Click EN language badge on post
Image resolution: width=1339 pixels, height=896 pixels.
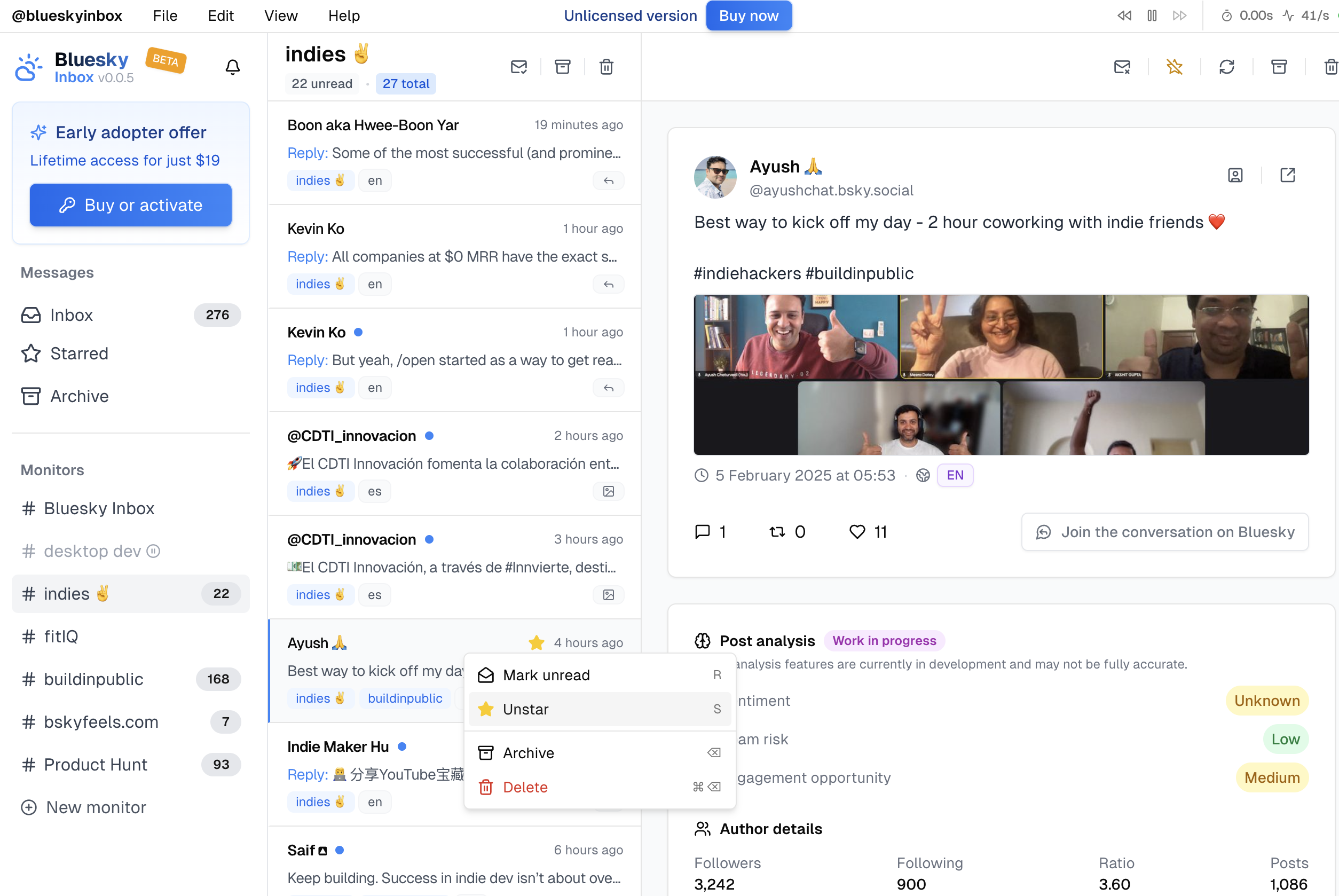pos(955,475)
